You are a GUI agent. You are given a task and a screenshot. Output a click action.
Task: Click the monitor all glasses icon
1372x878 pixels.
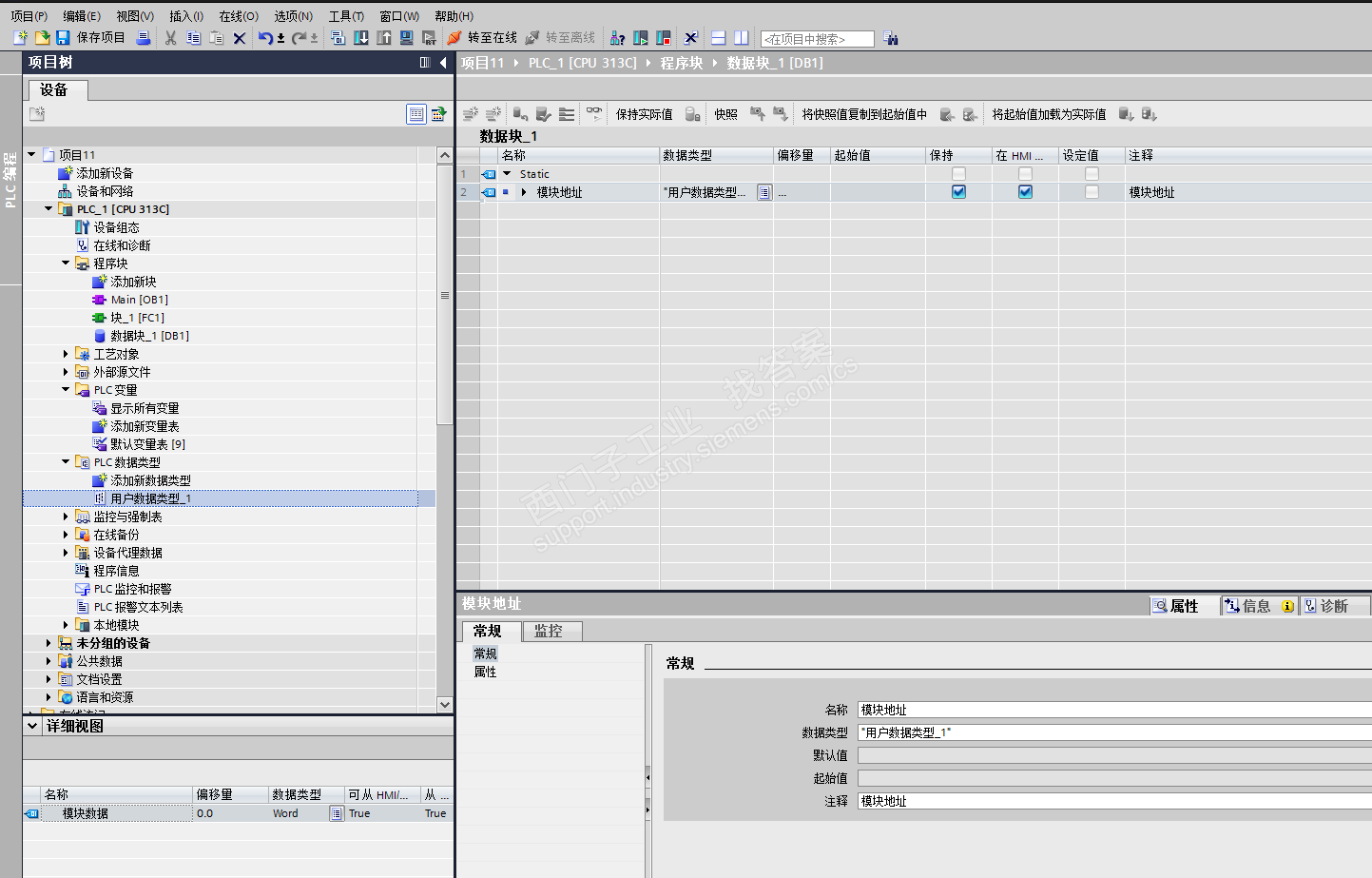click(594, 113)
